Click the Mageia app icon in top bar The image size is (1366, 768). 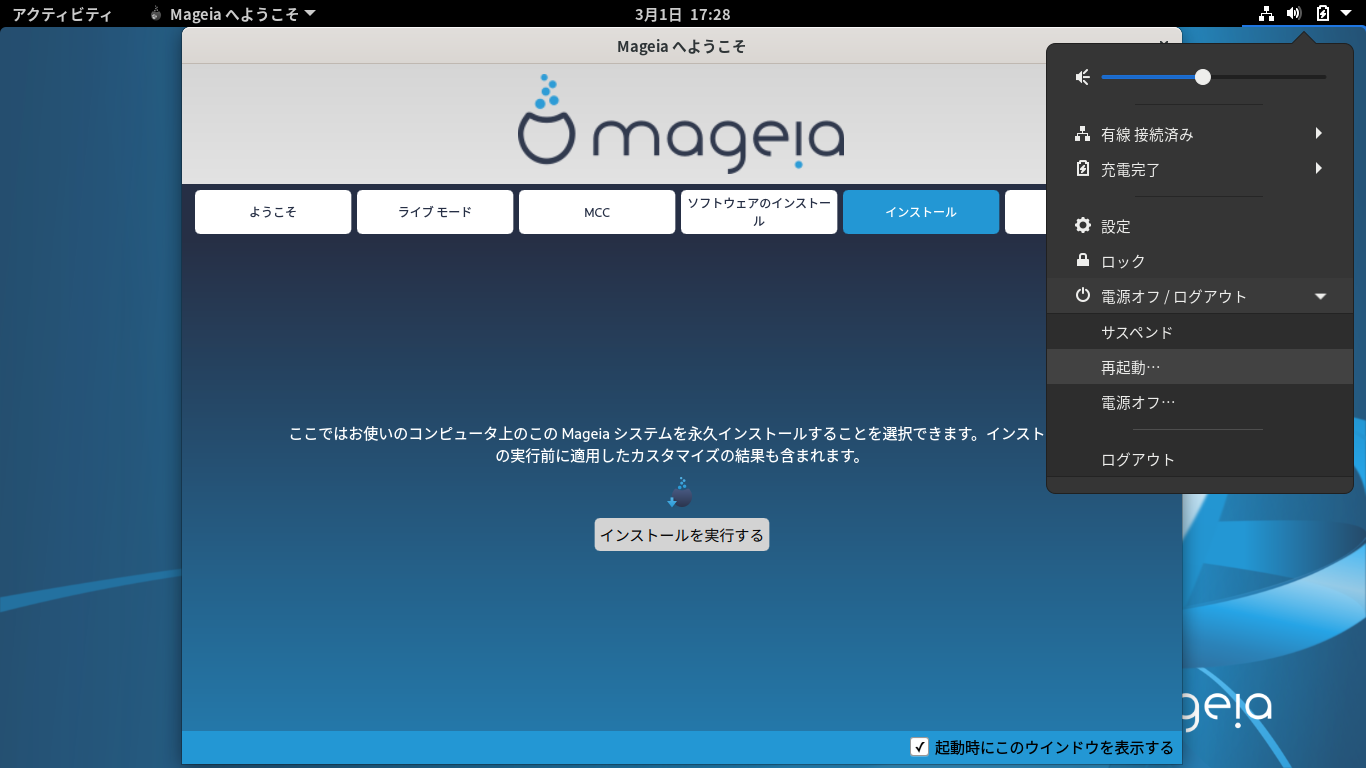pyautogui.click(x=156, y=14)
